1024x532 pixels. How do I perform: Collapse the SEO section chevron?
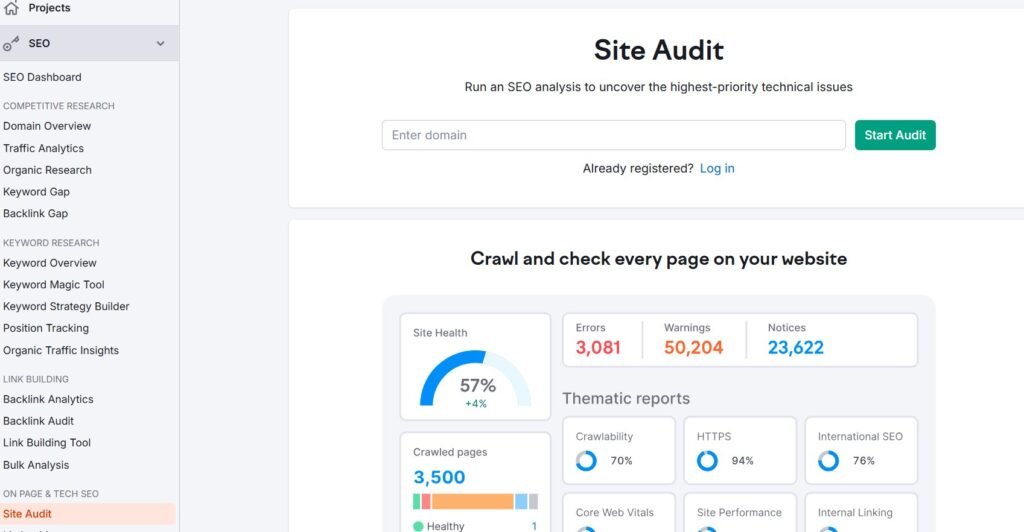(x=160, y=44)
